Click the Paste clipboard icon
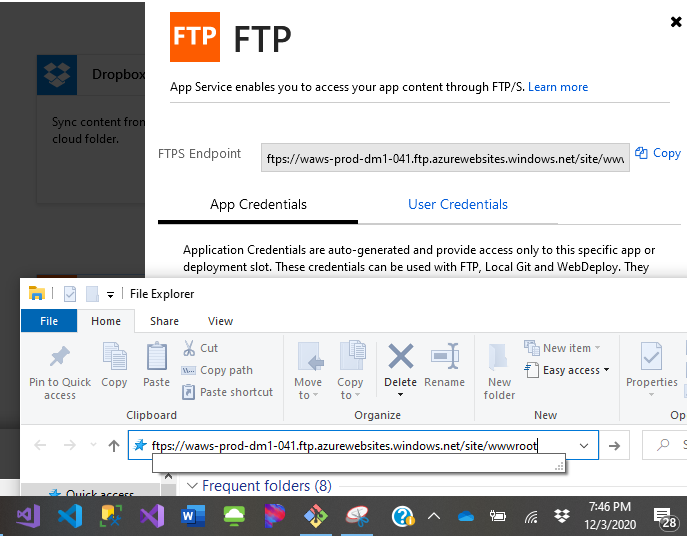Viewport: 687px width, 536px height. tap(156, 356)
